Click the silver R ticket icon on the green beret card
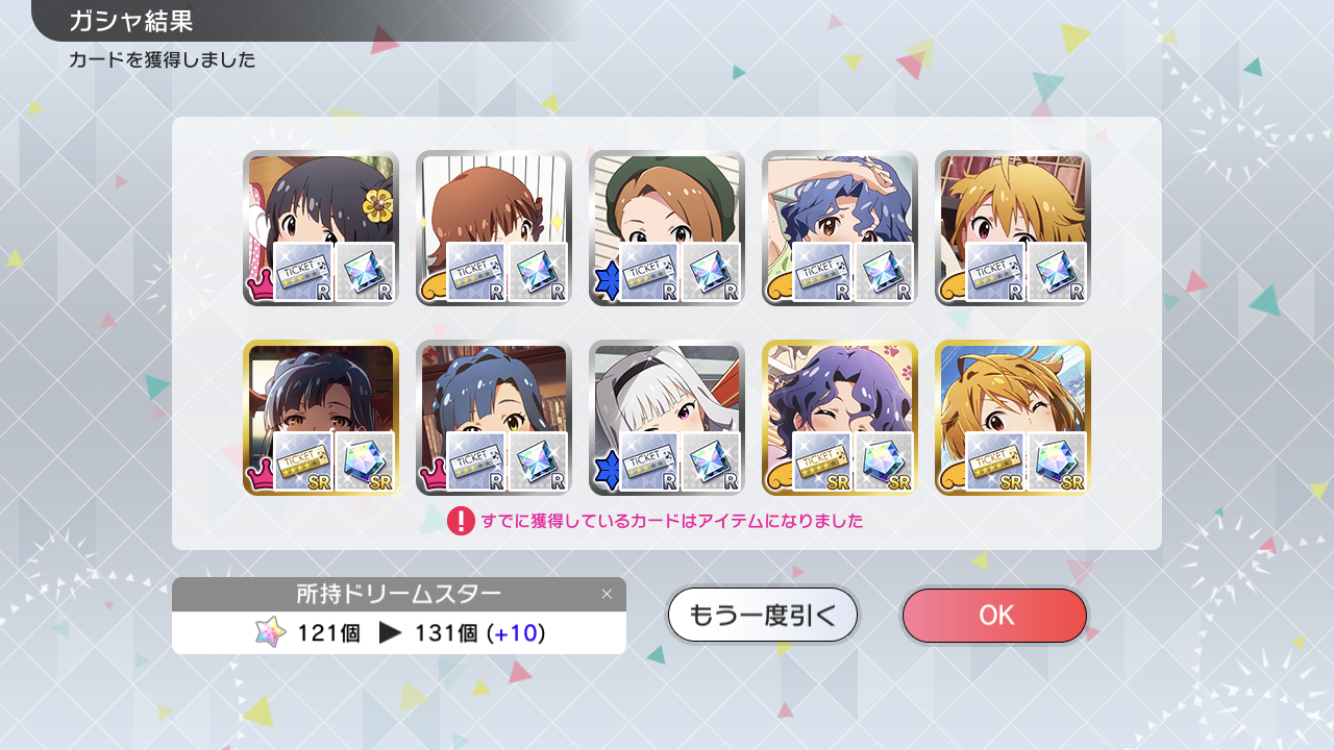Viewport: 1334px width, 750px height. [x=649, y=272]
